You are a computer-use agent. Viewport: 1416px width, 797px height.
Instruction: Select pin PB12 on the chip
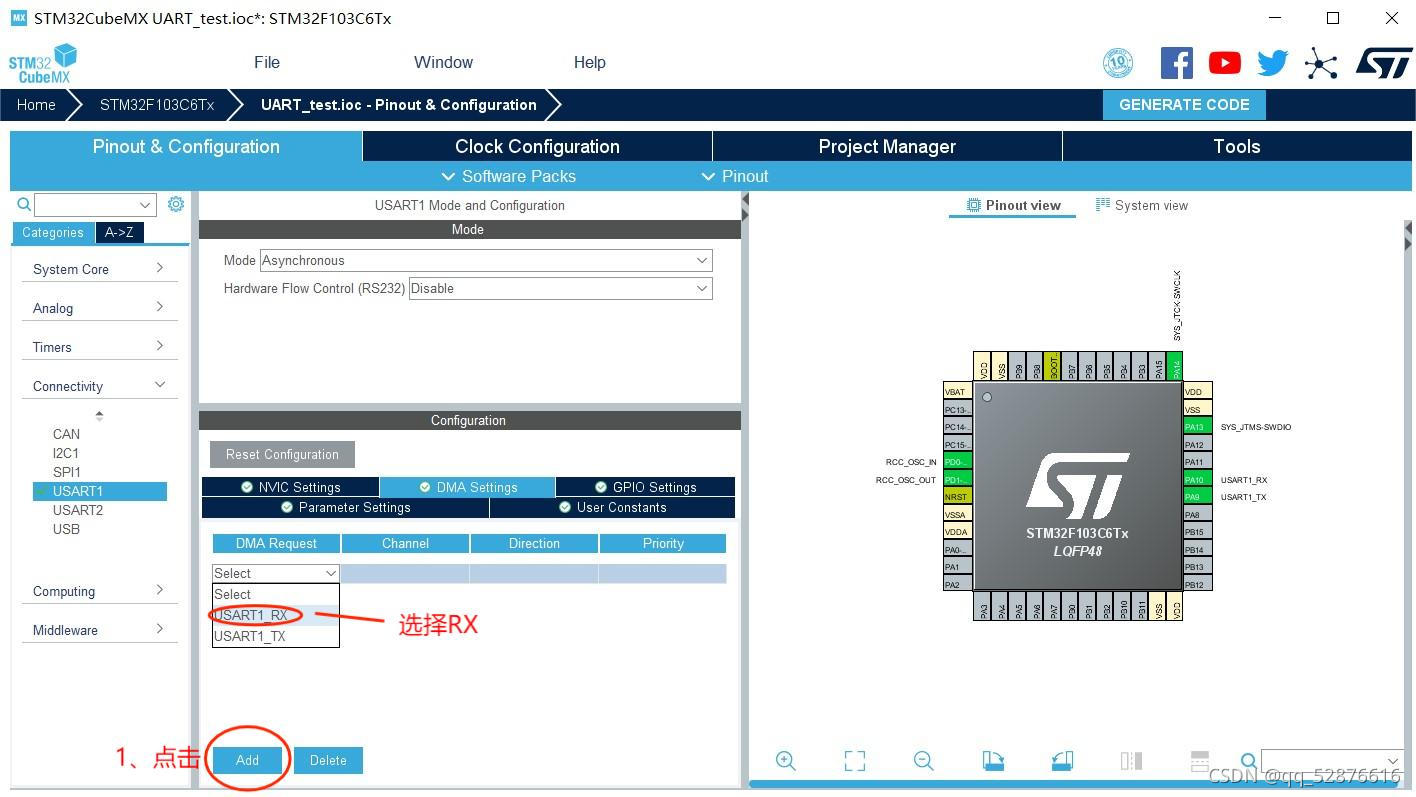click(1198, 584)
